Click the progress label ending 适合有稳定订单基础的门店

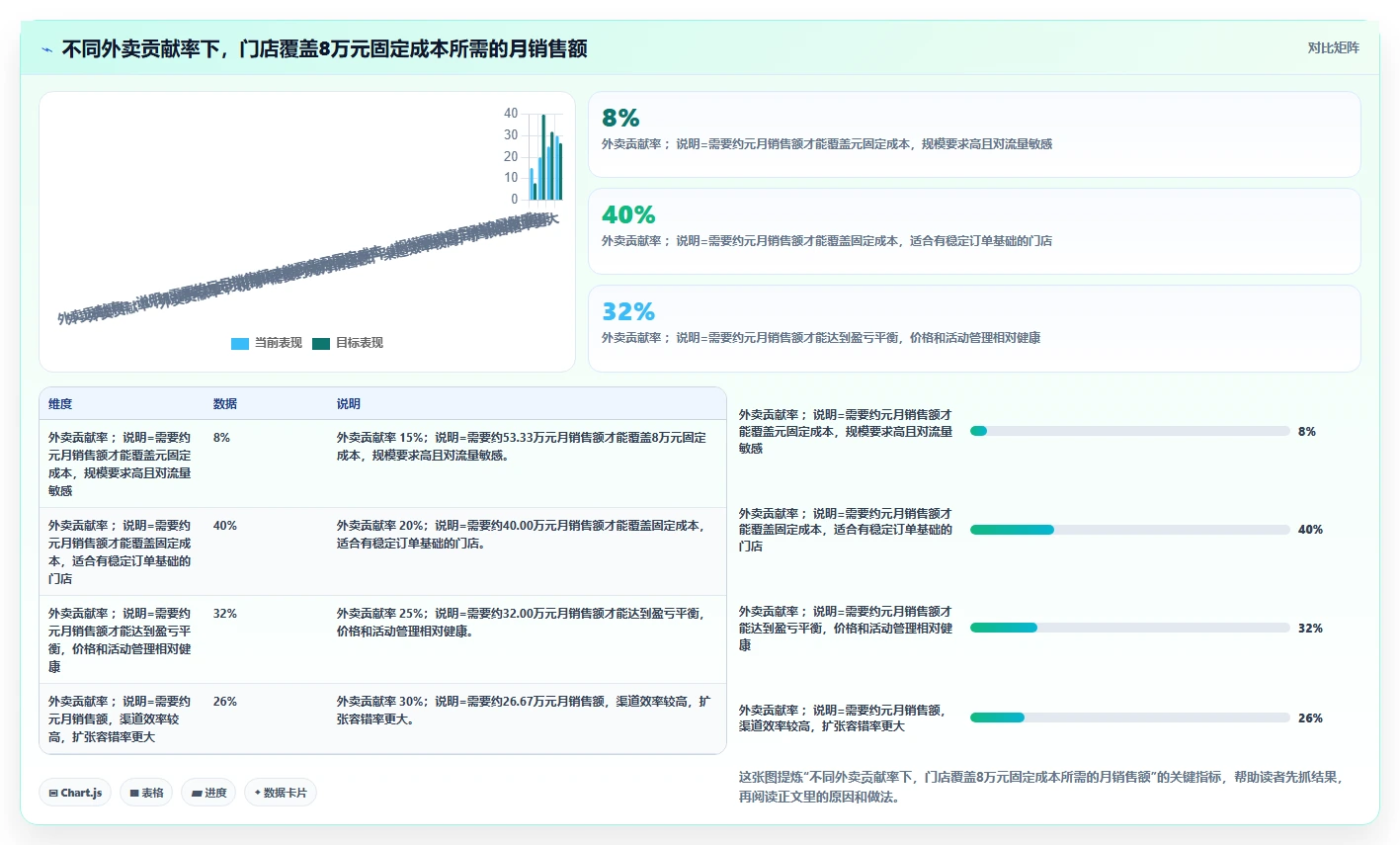click(x=846, y=530)
